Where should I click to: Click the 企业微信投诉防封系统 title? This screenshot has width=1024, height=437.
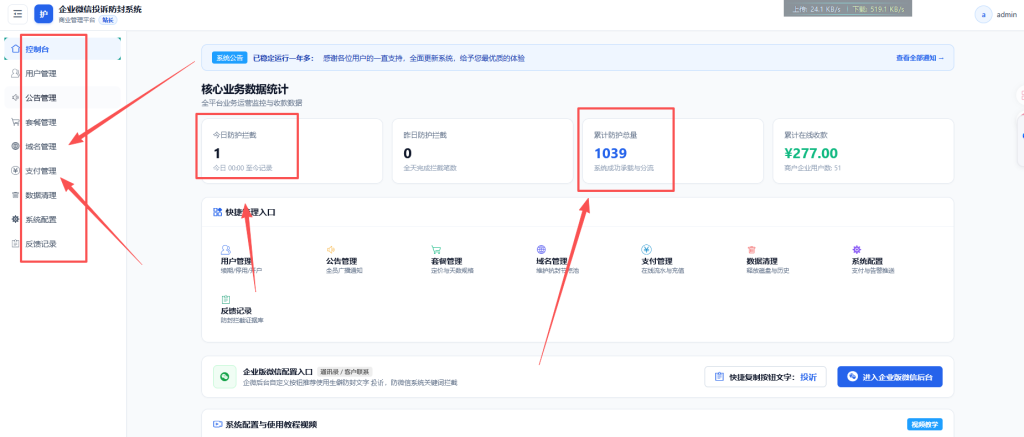100,9
